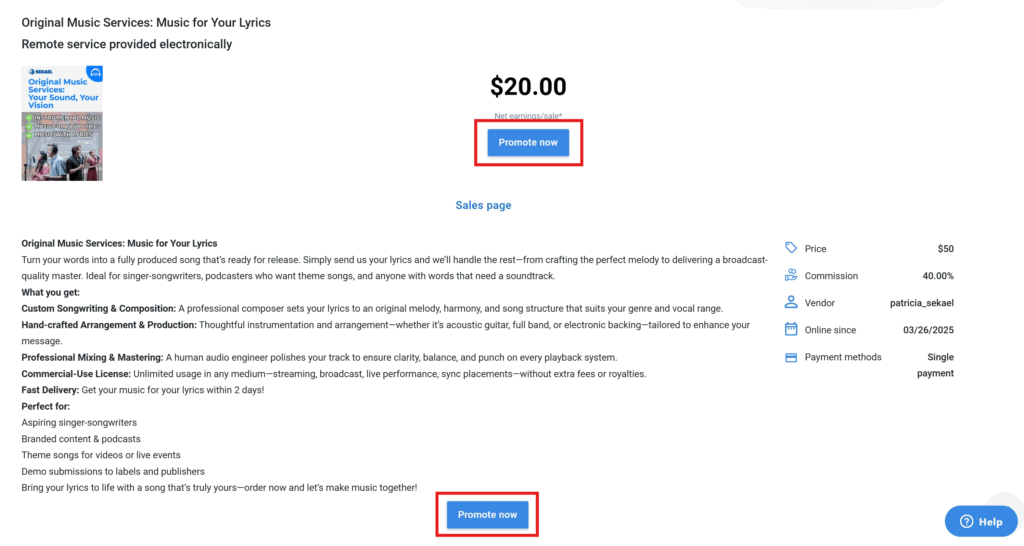Image resolution: width=1024 pixels, height=546 pixels.
Task: Click the payment methods card icon
Action: (791, 357)
